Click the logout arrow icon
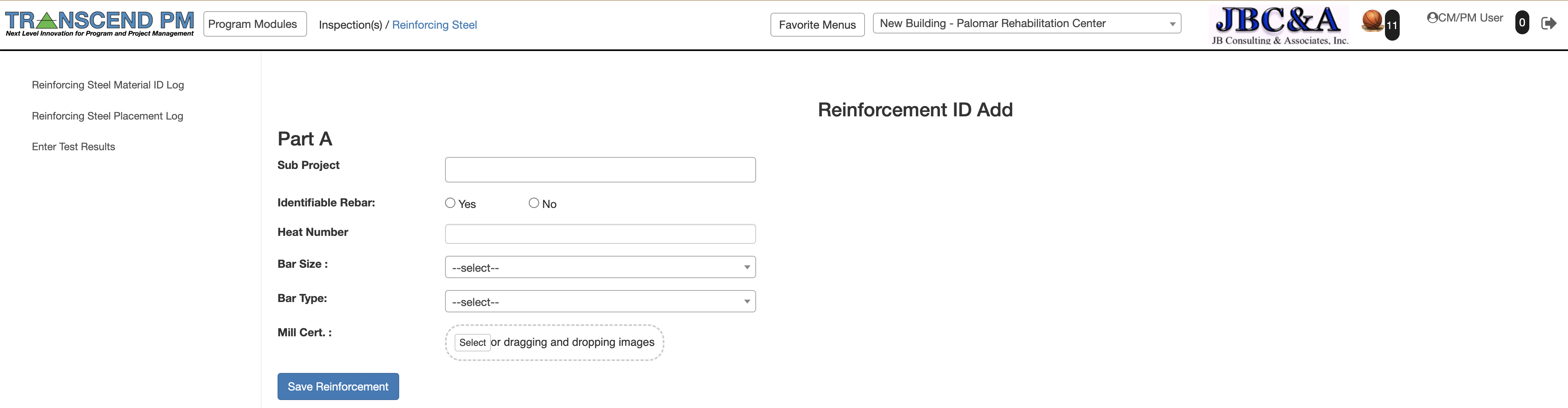The image size is (1568, 408). click(1548, 23)
